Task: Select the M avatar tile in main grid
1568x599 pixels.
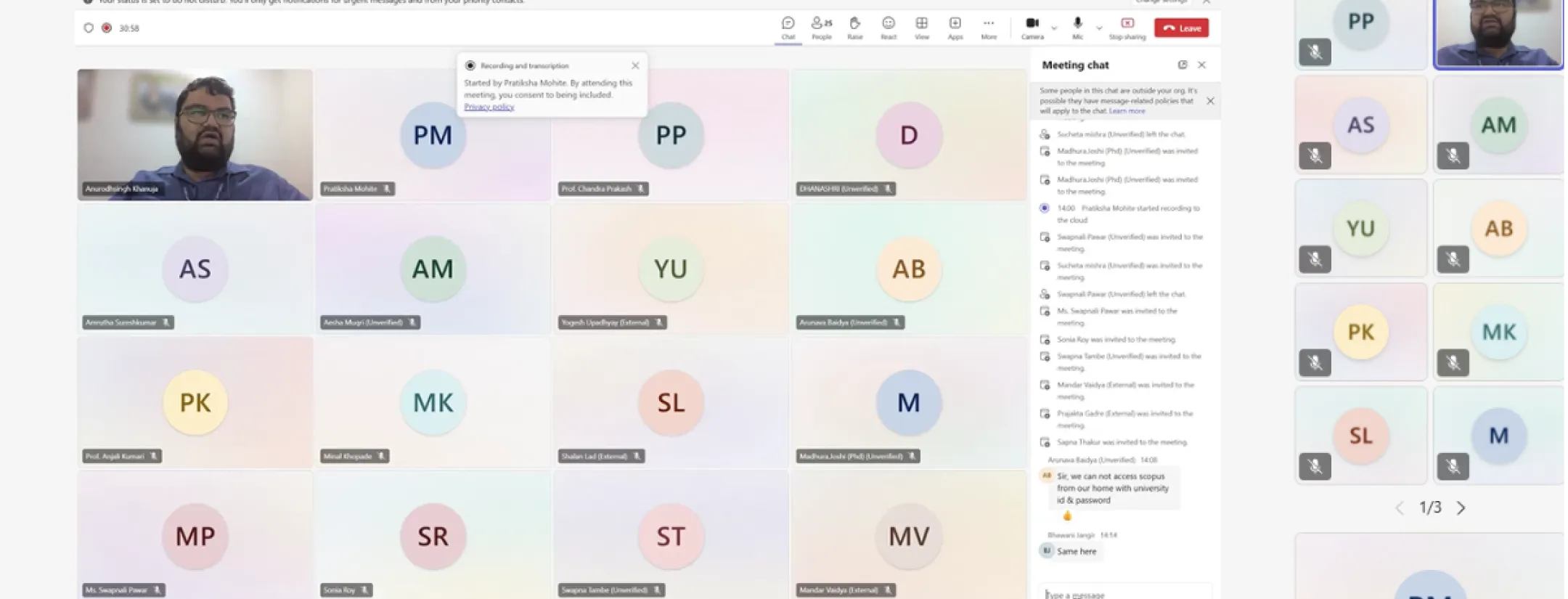Action: pos(909,402)
